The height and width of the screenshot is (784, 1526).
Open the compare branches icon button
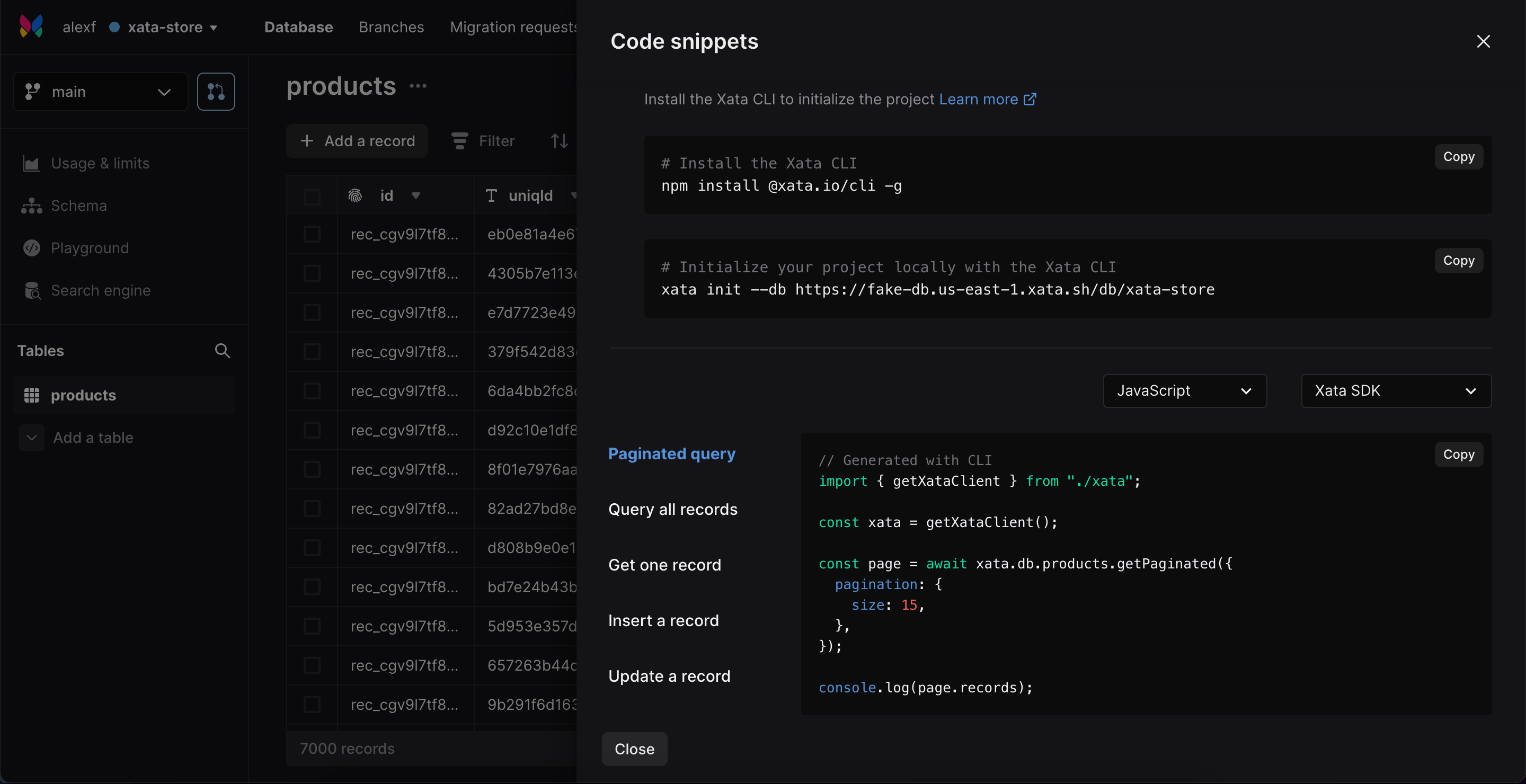click(216, 92)
